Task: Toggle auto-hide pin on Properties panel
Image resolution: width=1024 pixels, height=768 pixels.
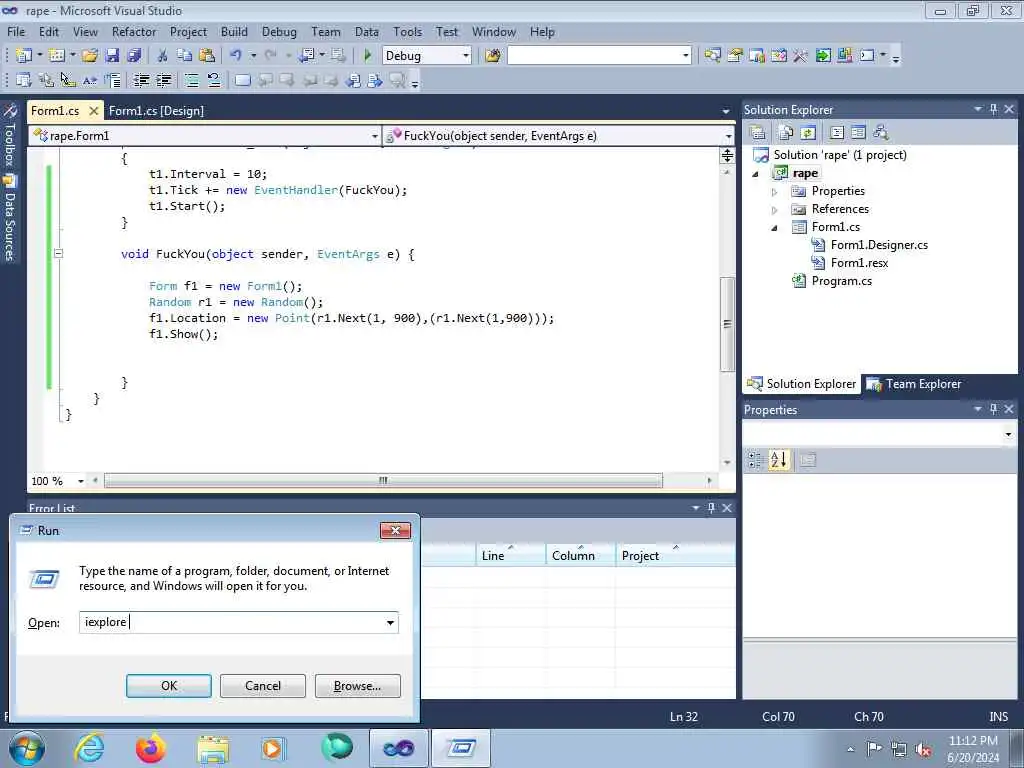Action: (993, 409)
